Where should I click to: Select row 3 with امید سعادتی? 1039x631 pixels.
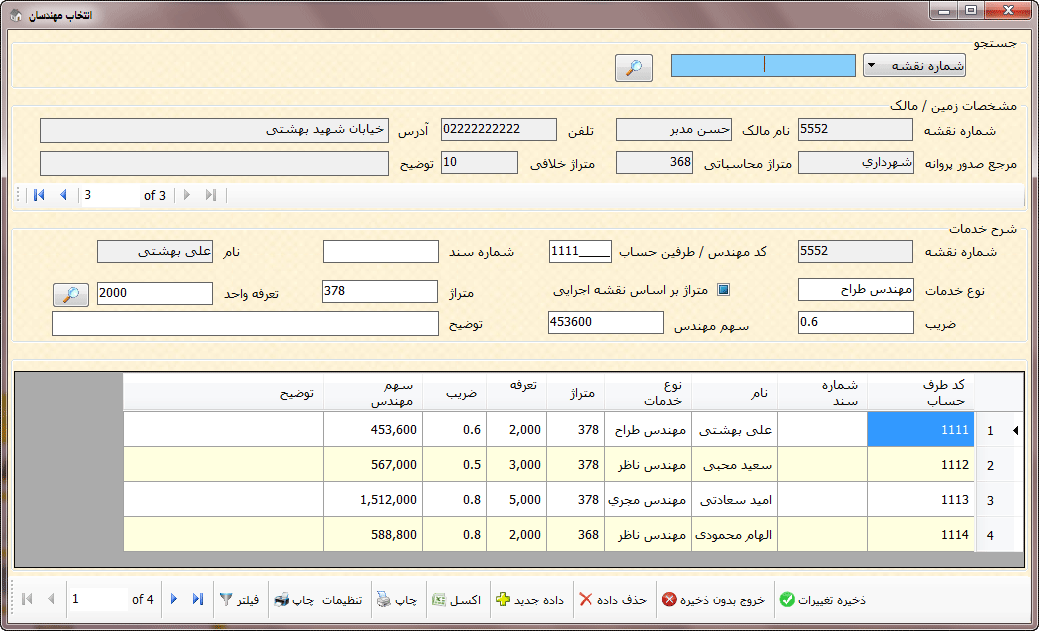[733, 500]
